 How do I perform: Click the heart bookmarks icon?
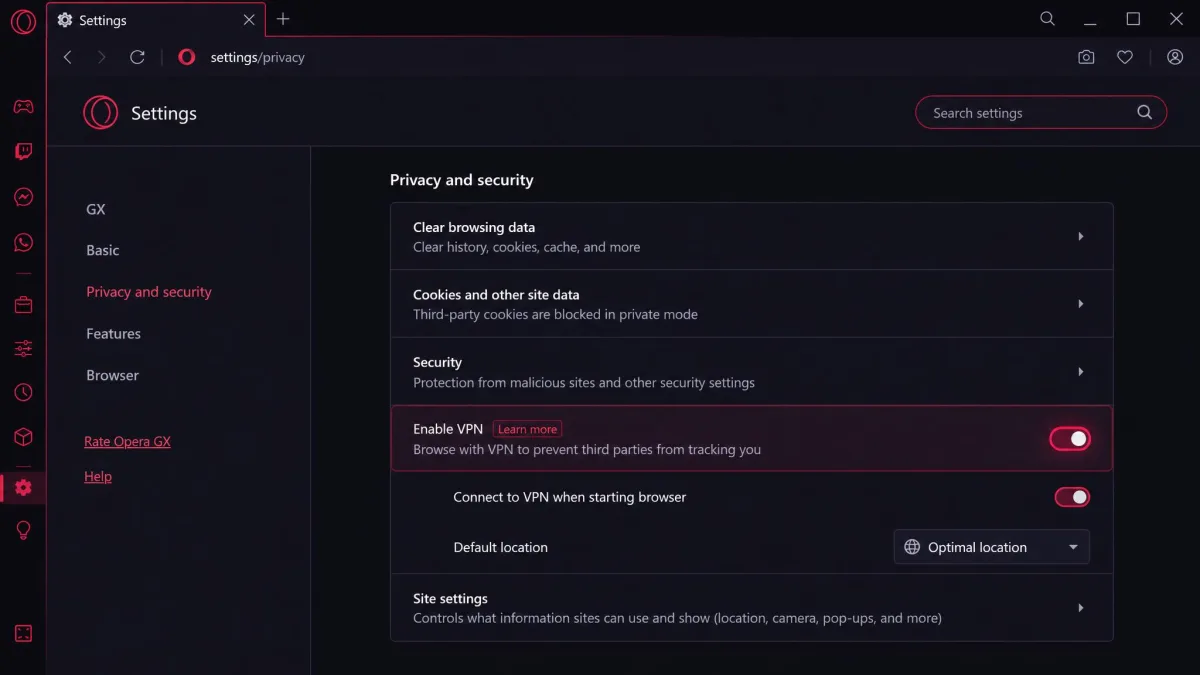click(x=1125, y=58)
